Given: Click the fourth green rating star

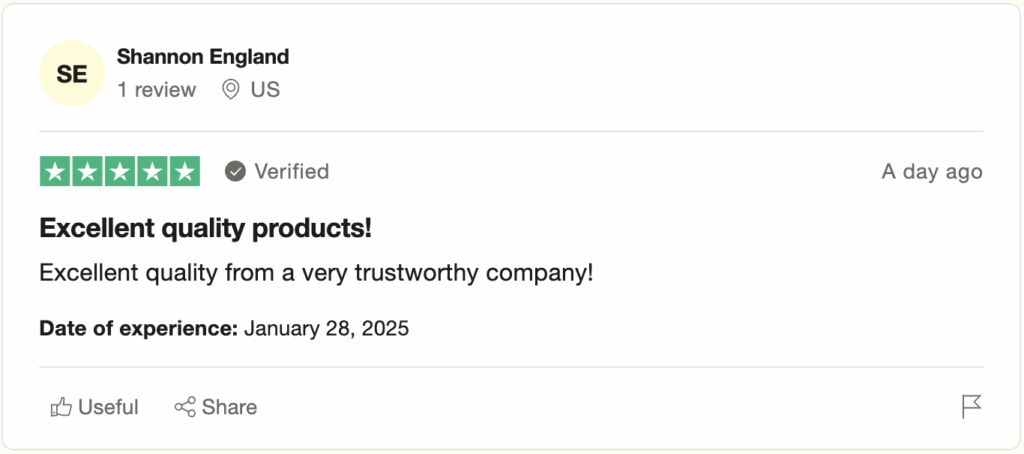Looking at the screenshot, I should [x=152, y=172].
